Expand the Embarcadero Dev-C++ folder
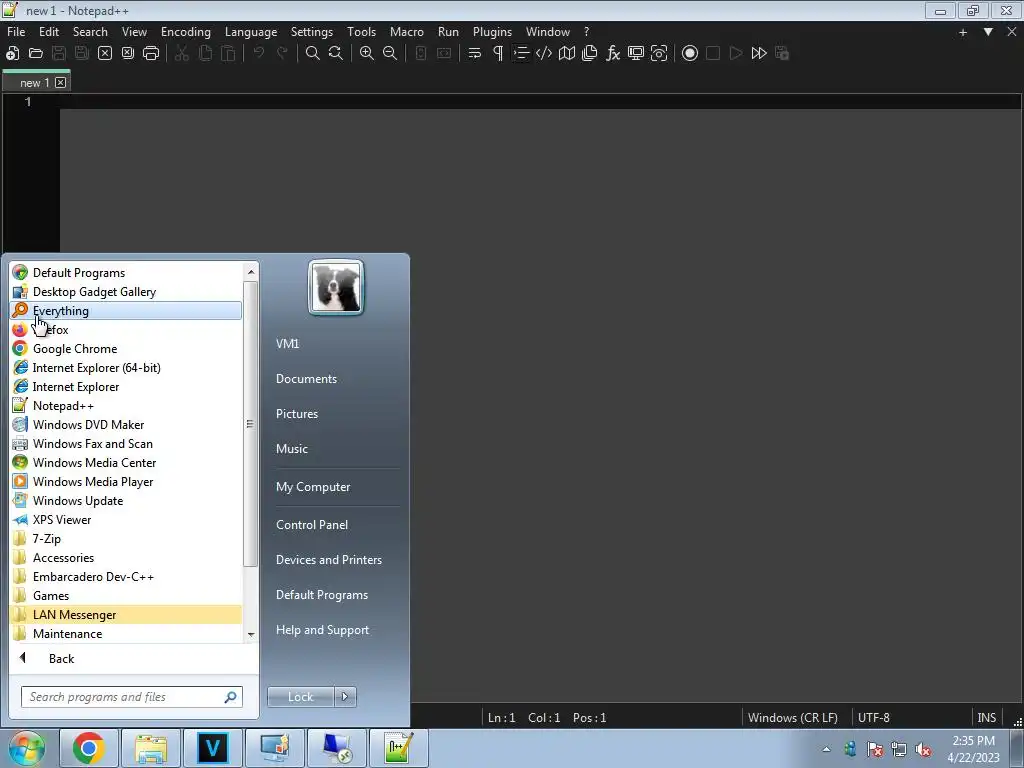Image resolution: width=1024 pixels, height=768 pixels. (126, 577)
